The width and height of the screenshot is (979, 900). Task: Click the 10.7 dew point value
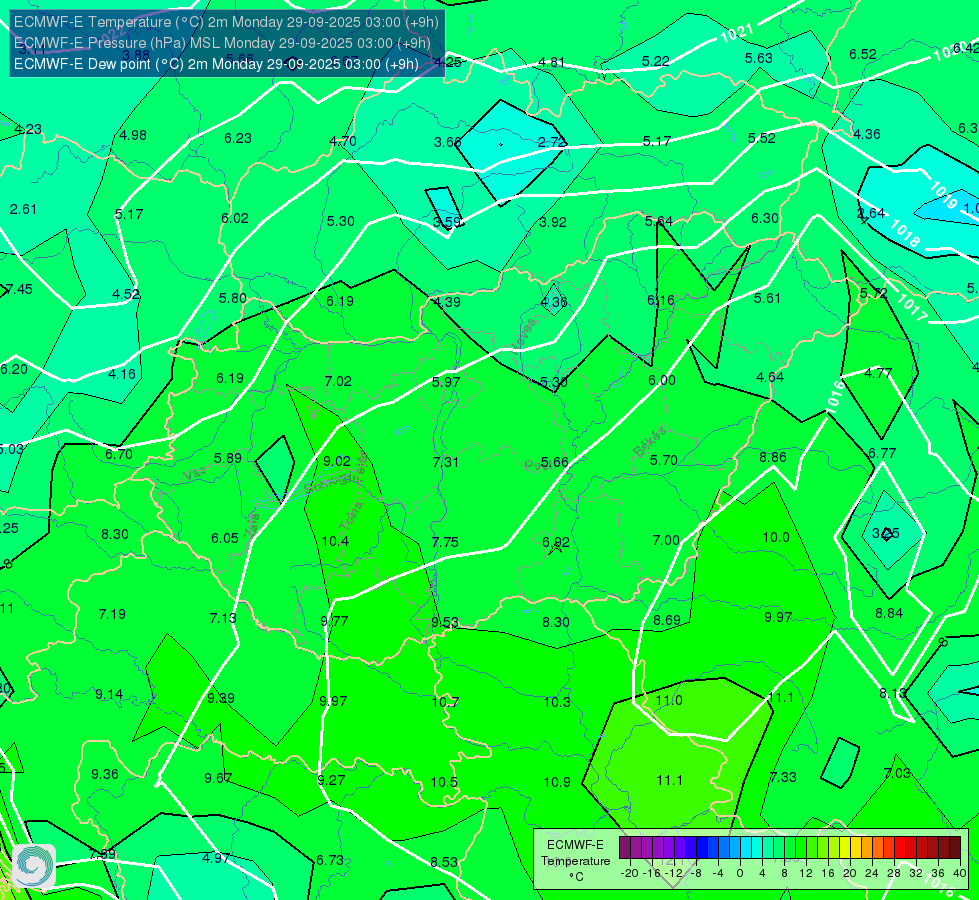point(445,703)
